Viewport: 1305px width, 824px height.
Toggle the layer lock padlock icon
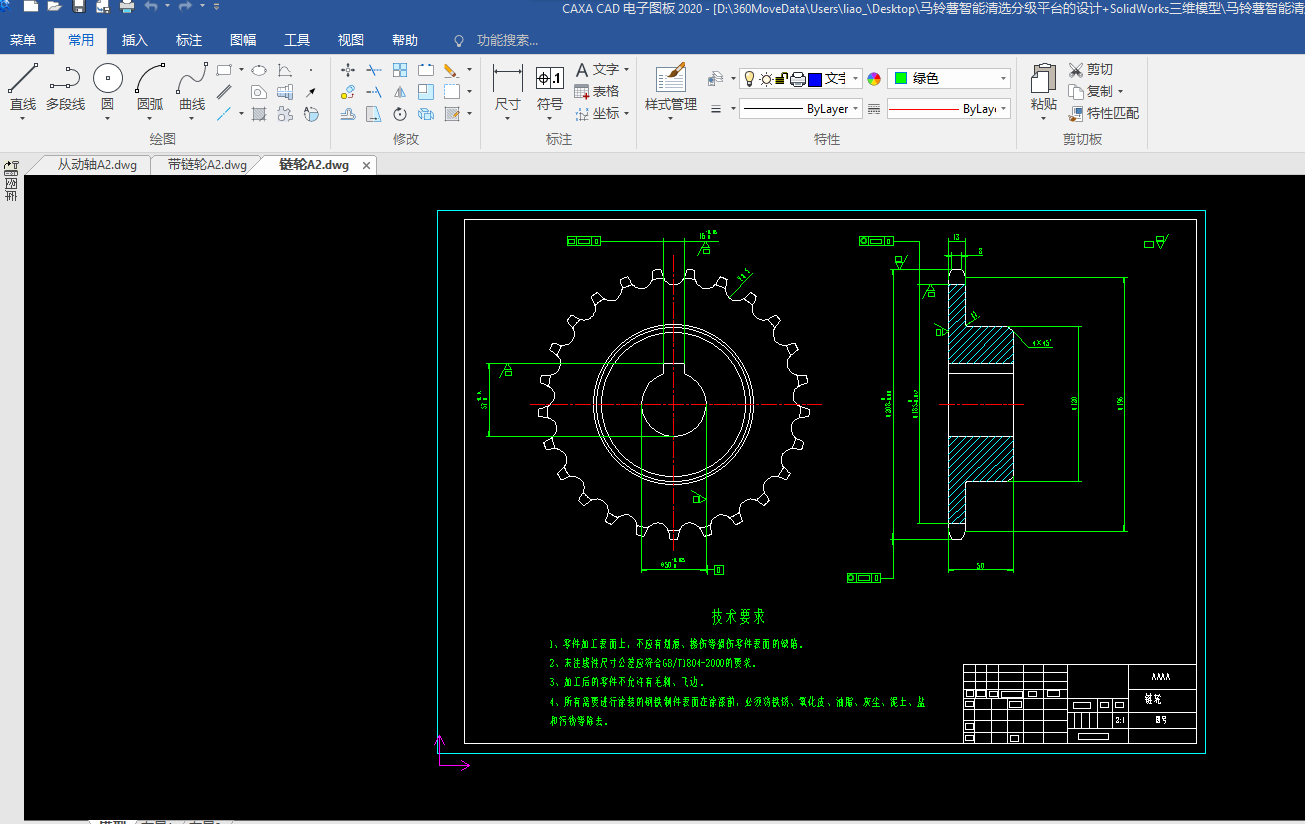[x=783, y=79]
